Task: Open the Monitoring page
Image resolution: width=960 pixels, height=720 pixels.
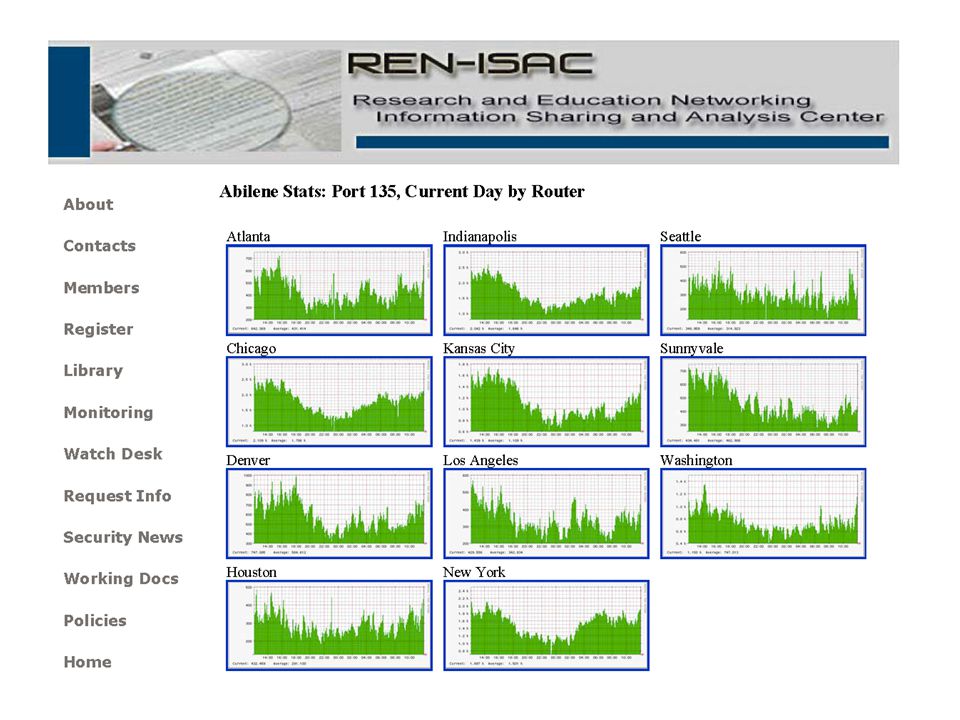Action: tap(108, 413)
